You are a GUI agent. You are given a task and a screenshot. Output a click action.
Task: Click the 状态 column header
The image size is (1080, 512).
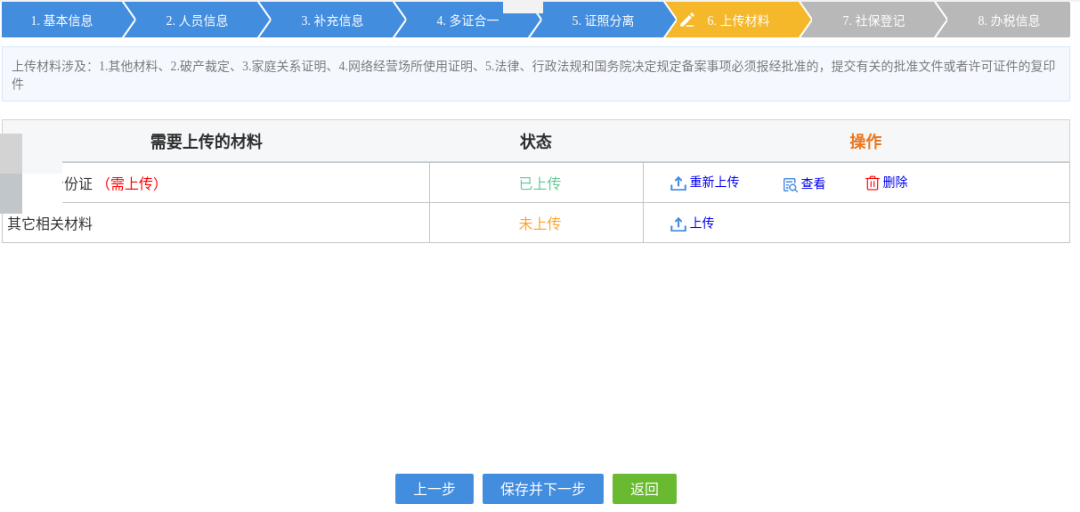point(536,143)
